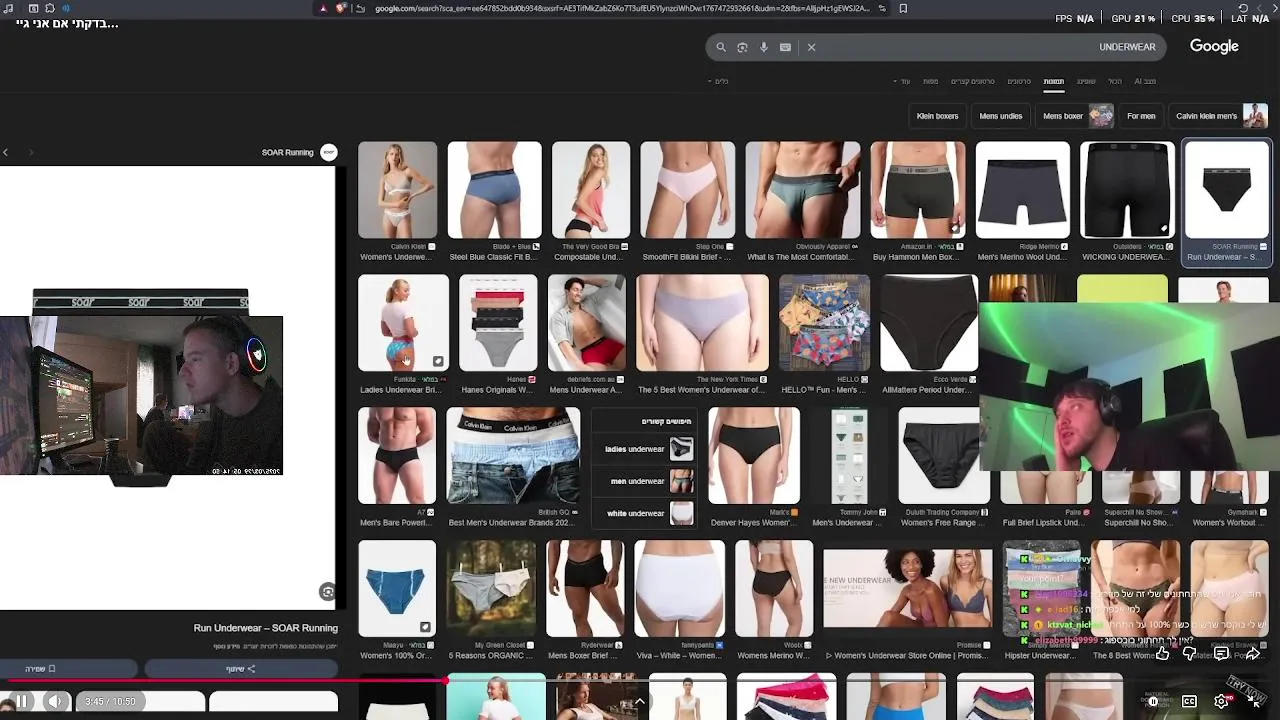Open 'Best Men's Underwear Brands' thumbnail
The width and height of the screenshot is (1280, 720).
pyautogui.click(x=513, y=456)
